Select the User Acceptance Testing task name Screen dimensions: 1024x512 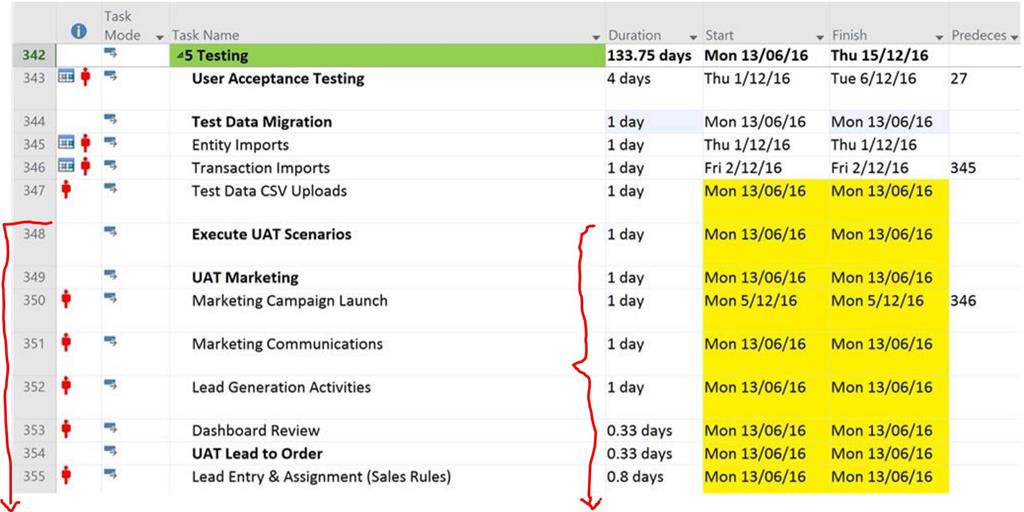[278, 80]
